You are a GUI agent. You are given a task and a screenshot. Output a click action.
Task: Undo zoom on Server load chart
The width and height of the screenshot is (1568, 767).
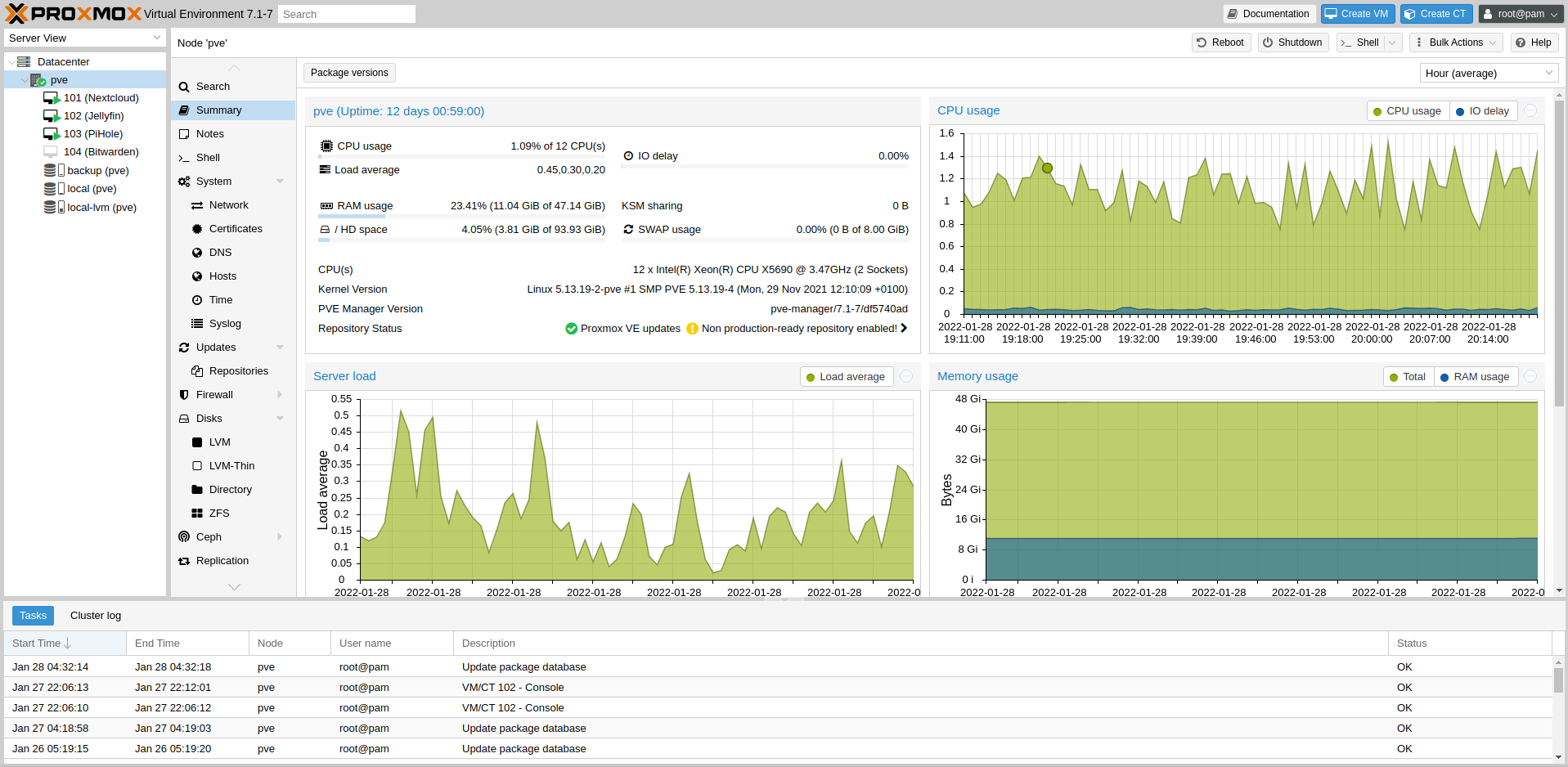click(x=906, y=377)
